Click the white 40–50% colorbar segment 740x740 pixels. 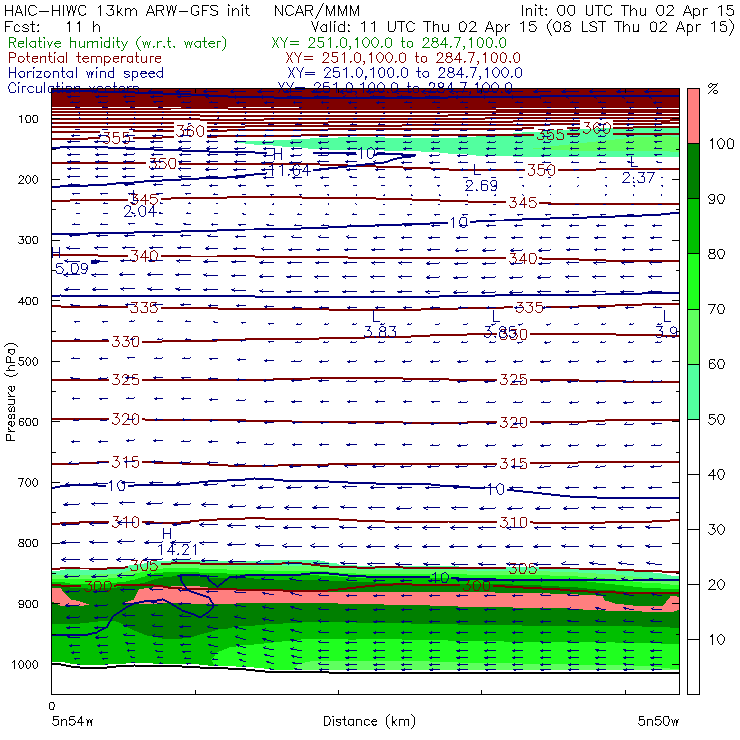click(x=693, y=446)
